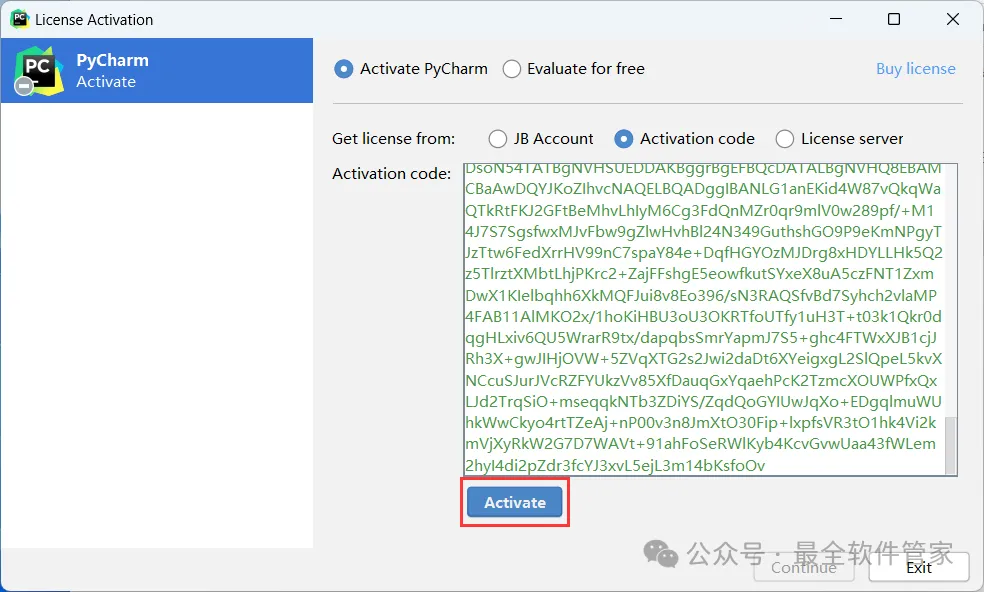The width and height of the screenshot is (984, 592).
Task: Click the 'Get license from:' label
Action: click(x=393, y=139)
